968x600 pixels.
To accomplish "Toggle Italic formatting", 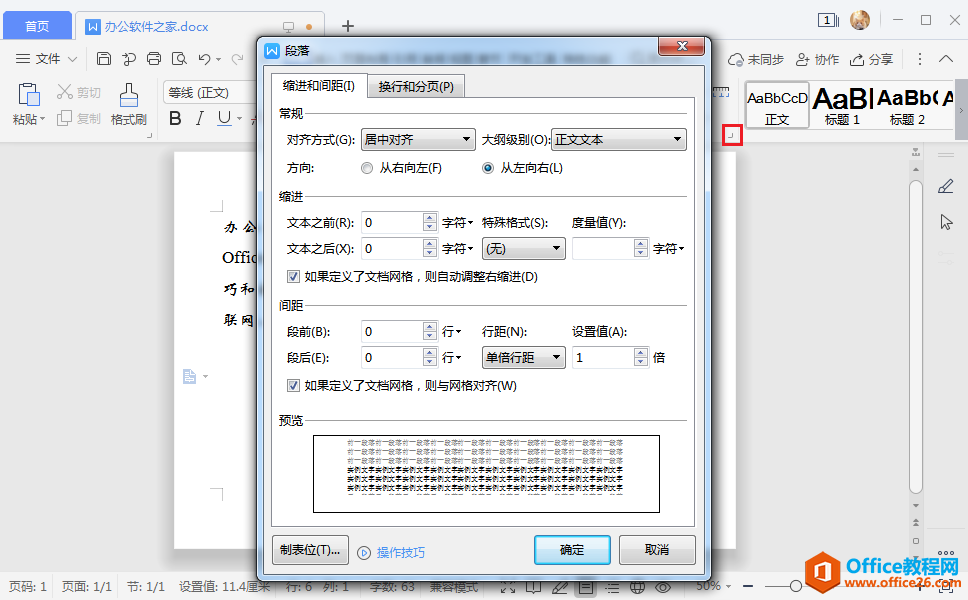I will click(199, 118).
